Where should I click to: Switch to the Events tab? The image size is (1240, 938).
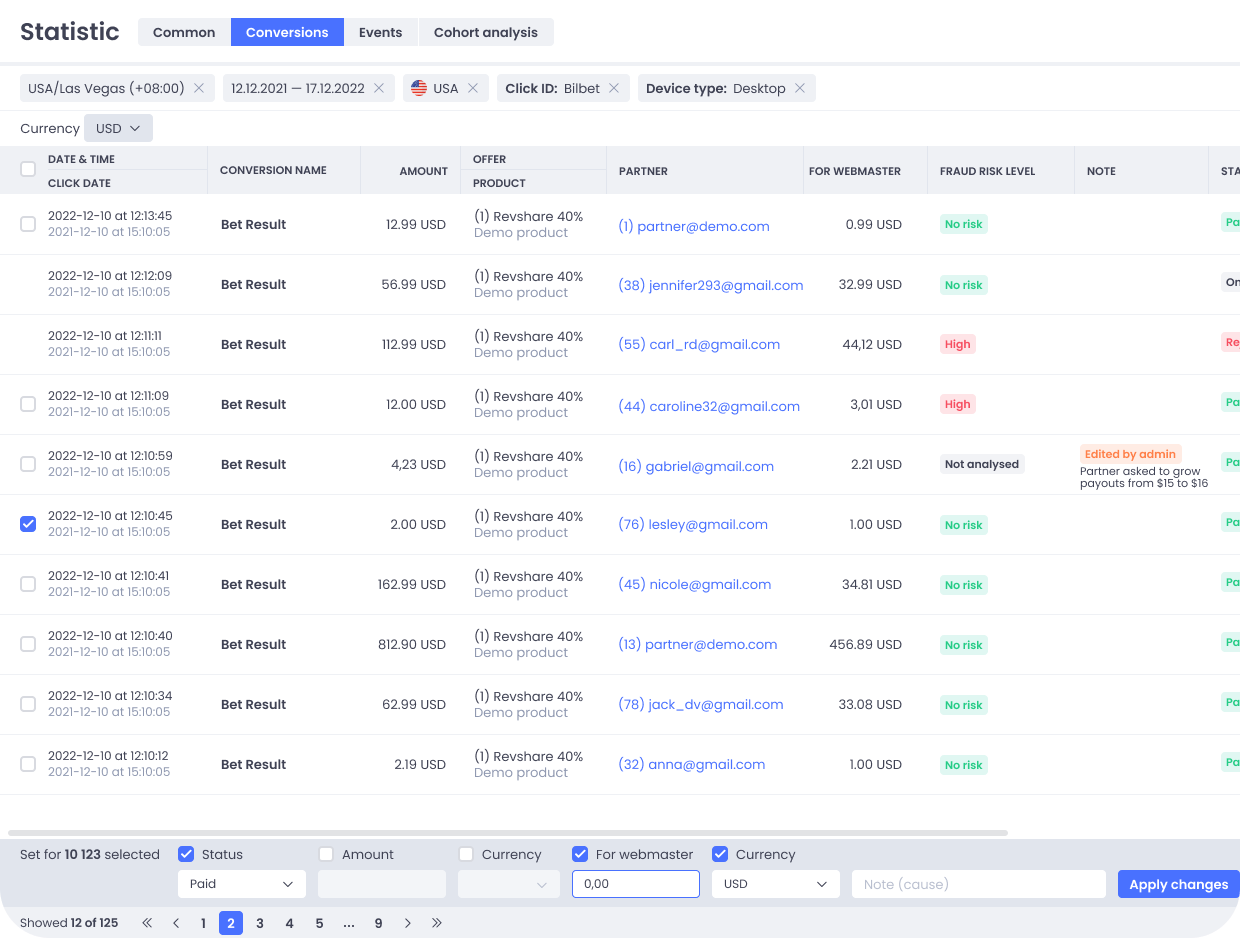[380, 32]
